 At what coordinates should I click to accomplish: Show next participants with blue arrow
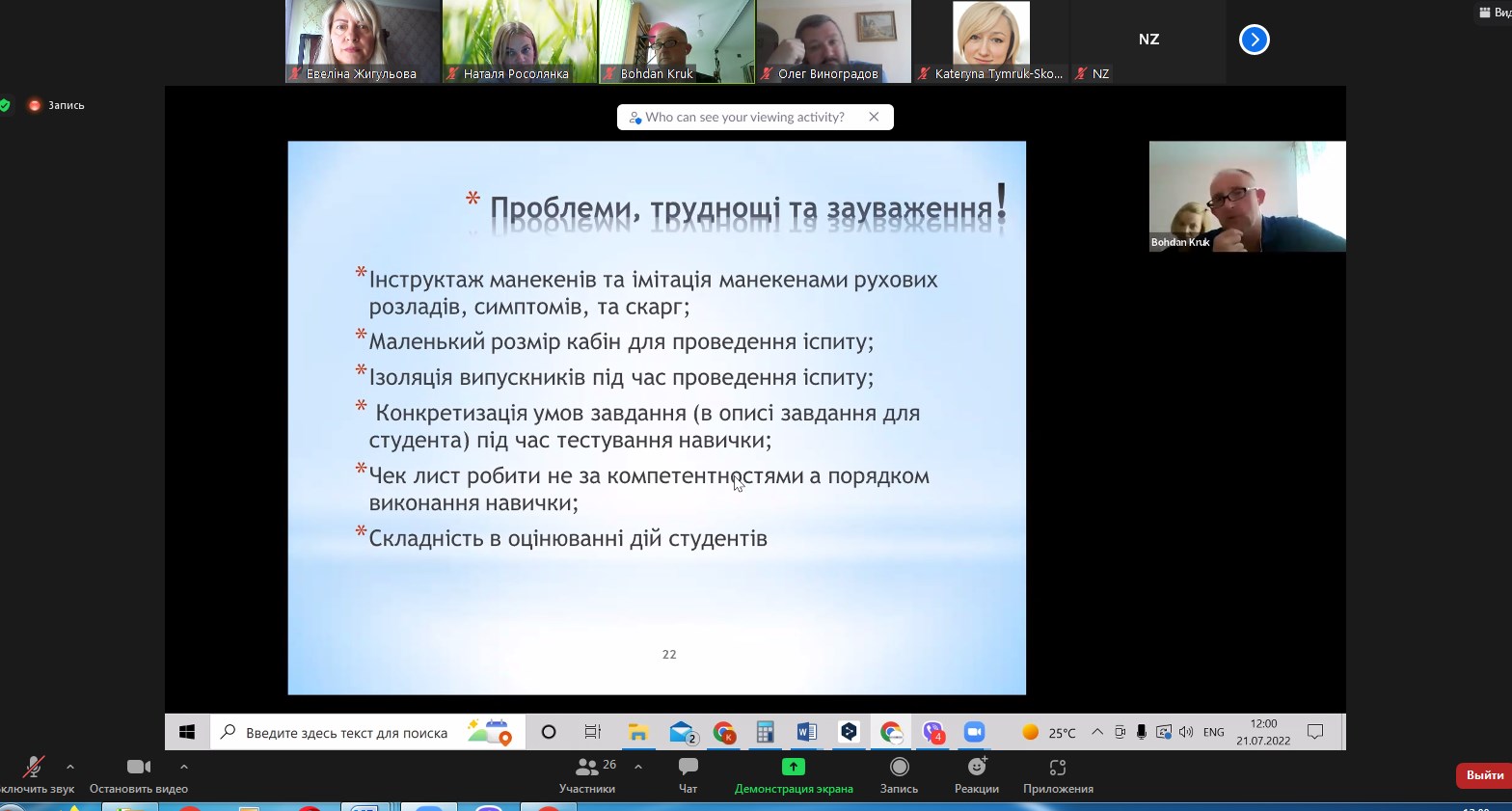(1254, 40)
